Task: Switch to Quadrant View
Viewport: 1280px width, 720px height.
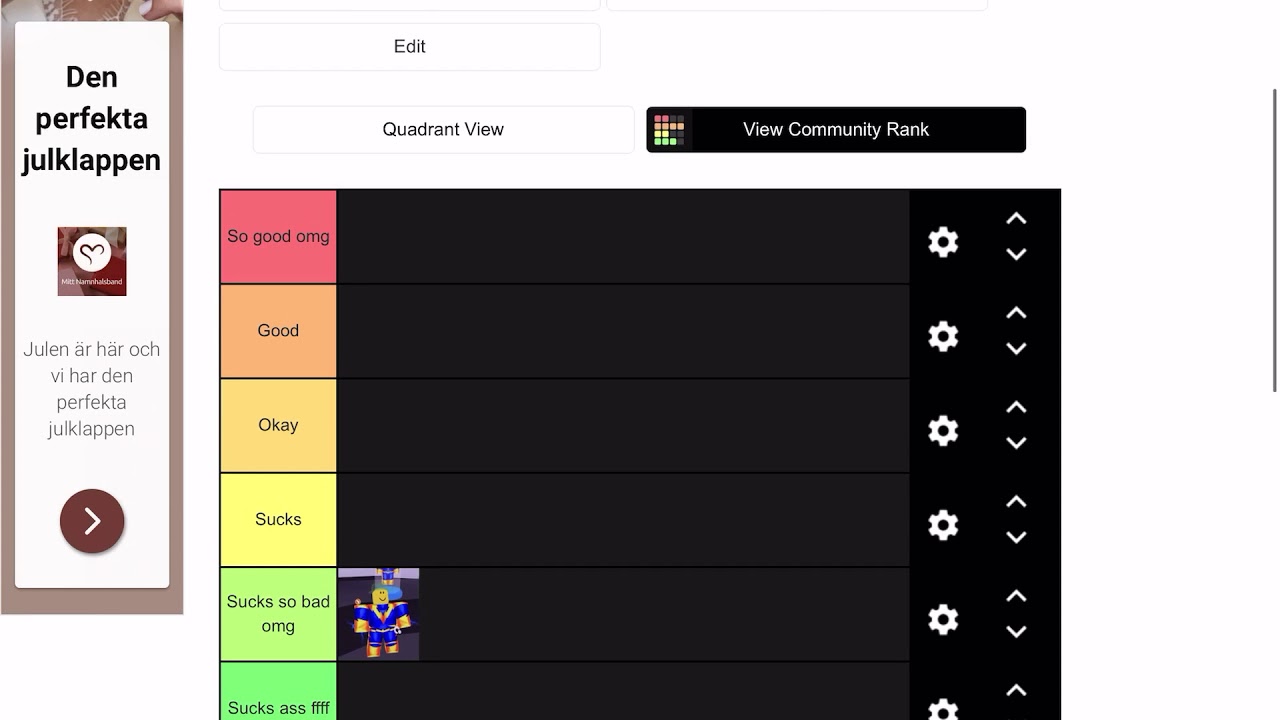Action: click(443, 130)
